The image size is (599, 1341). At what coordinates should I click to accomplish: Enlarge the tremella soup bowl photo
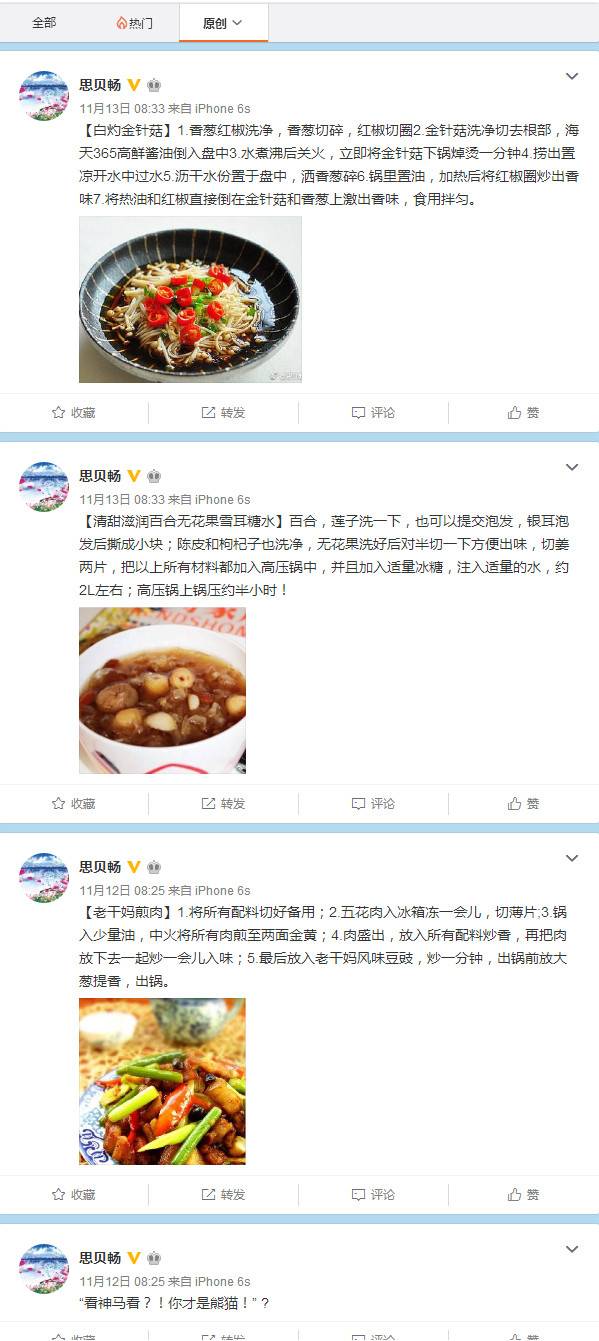(x=162, y=690)
